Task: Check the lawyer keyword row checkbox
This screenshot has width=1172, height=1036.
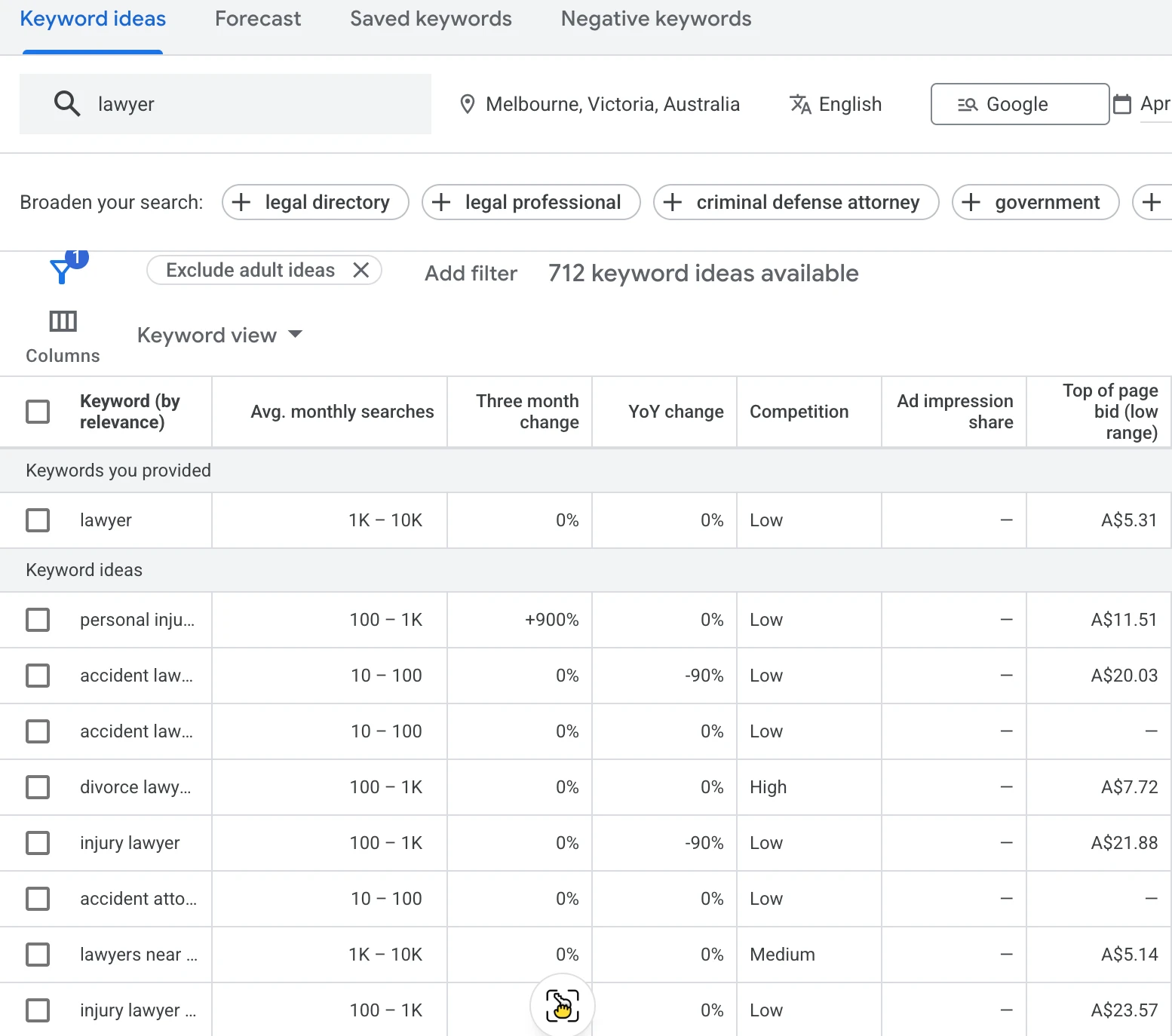Action: coord(38,520)
